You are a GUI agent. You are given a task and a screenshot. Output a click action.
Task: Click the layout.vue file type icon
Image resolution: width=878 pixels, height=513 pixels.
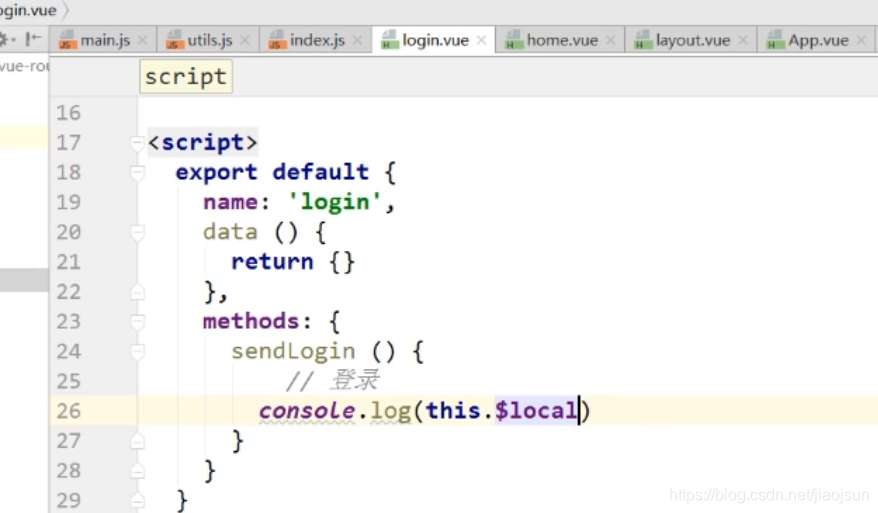643,40
